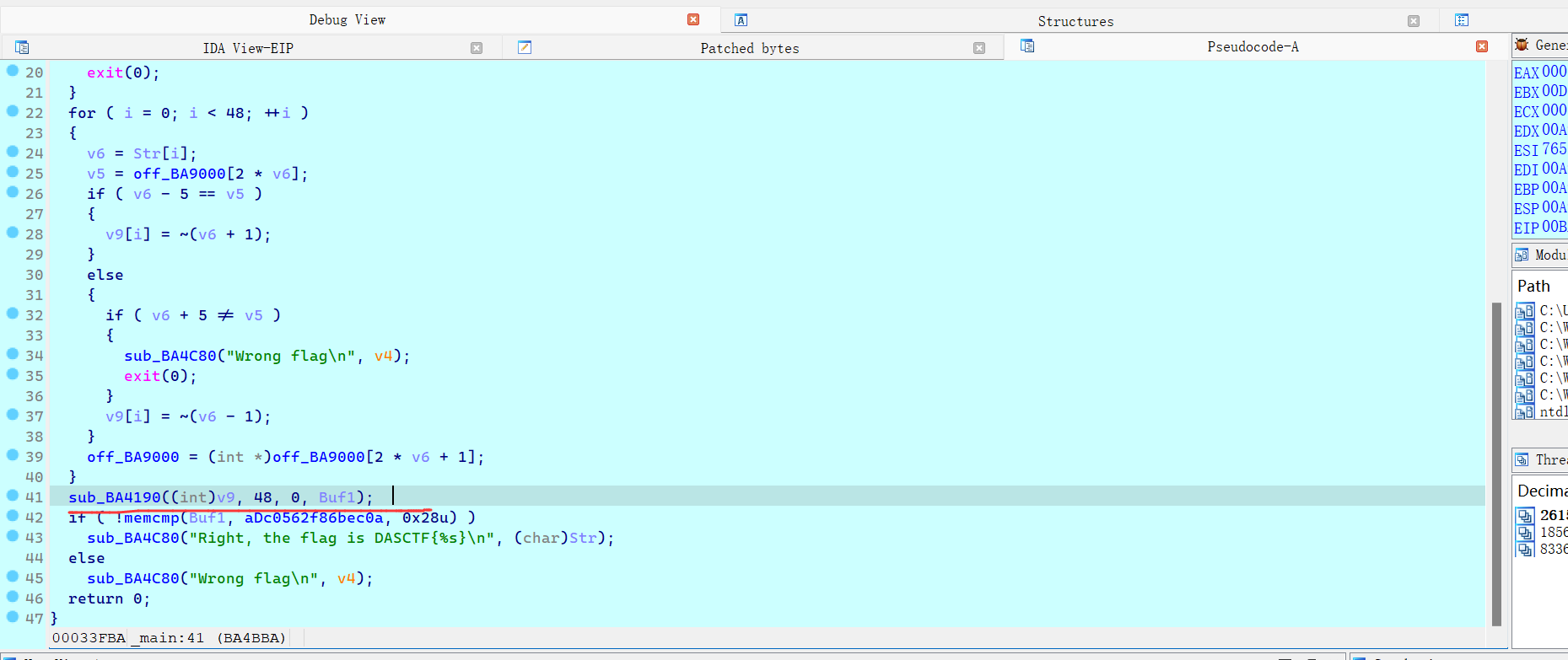This screenshot has width=1568, height=660.
Task: Click the IDA View-EIP tab icon
Action: click(23, 47)
